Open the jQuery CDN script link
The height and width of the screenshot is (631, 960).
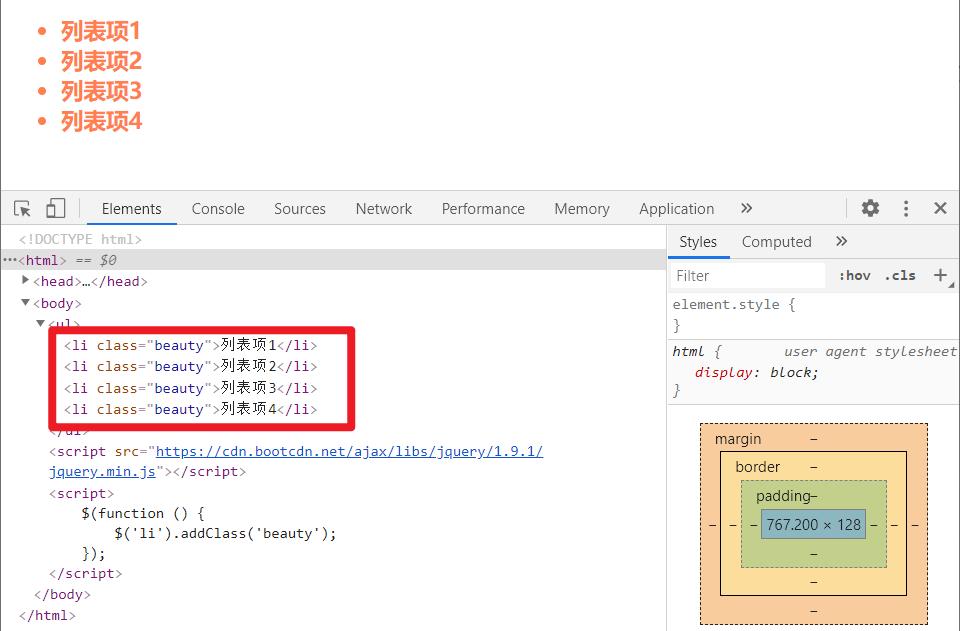click(x=349, y=451)
